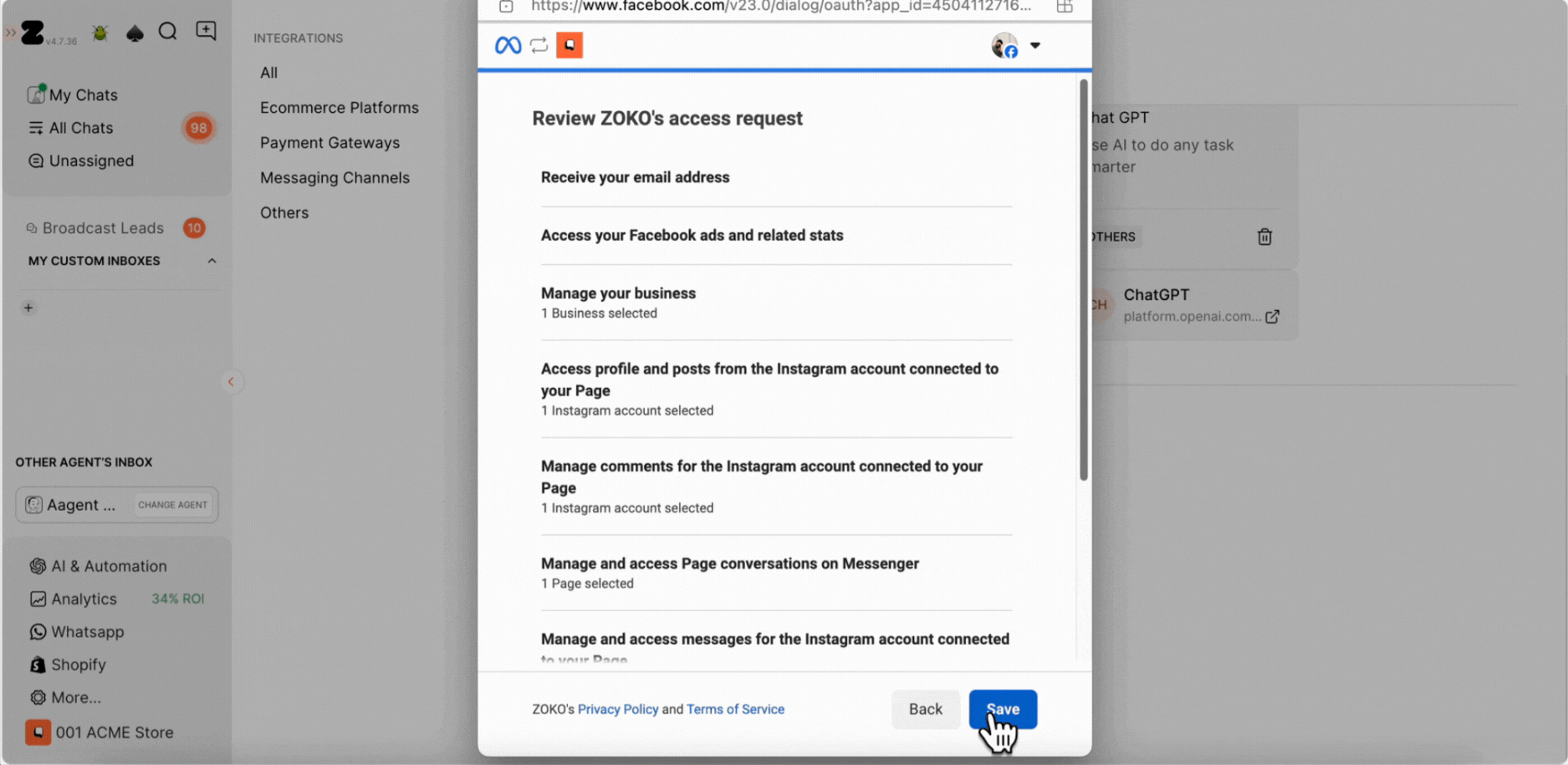Click the More gear icon
1568x765 pixels.
coord(38,697)
